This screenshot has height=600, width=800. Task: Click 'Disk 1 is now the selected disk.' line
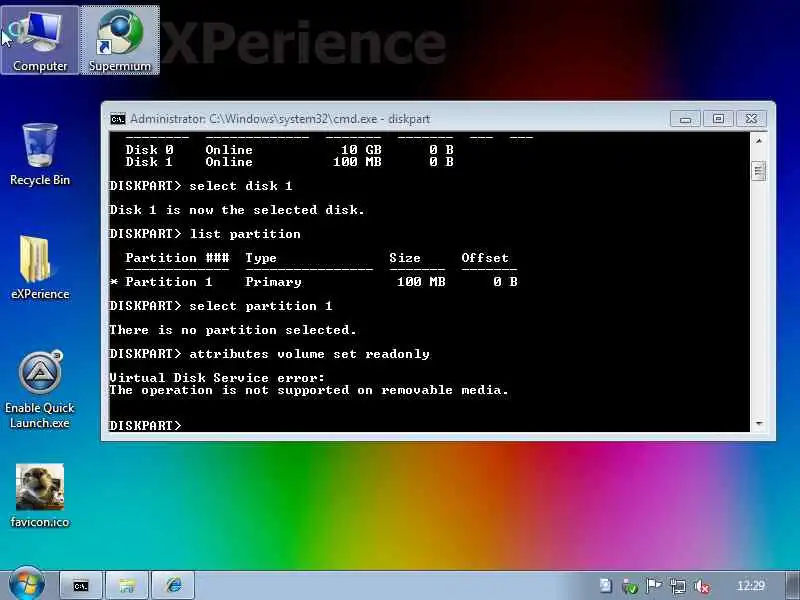pos(237,210)
